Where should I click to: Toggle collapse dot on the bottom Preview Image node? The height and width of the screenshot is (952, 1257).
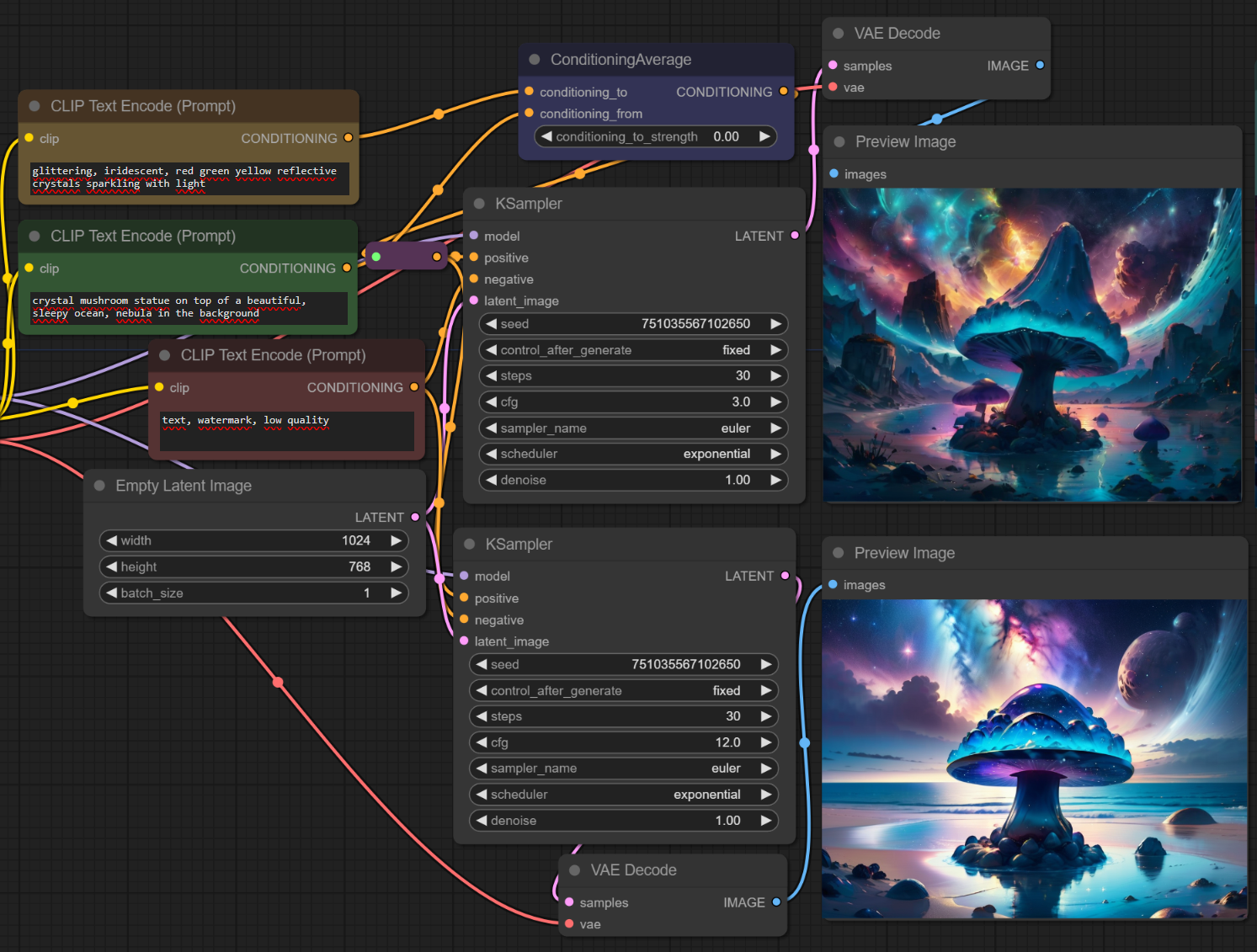coord(838,553)
